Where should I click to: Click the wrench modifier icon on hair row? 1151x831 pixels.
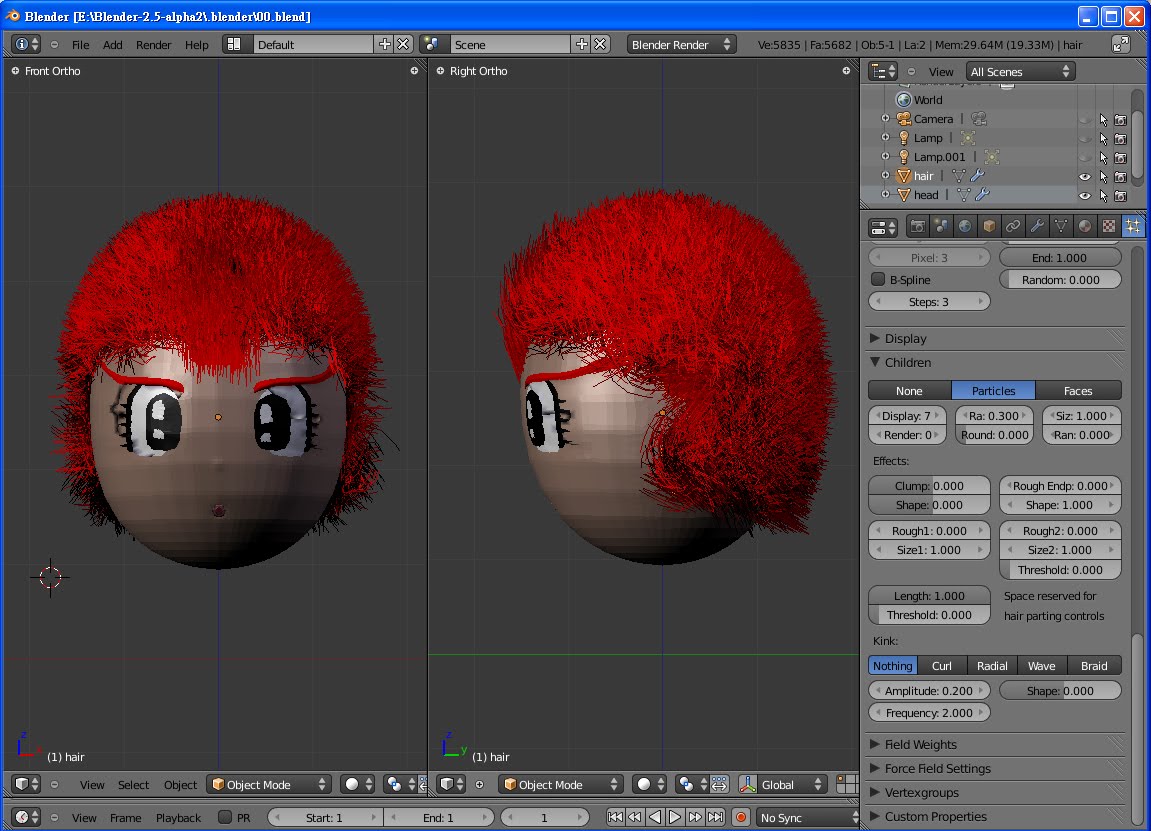pyautogui.click(x=977, y=176)
